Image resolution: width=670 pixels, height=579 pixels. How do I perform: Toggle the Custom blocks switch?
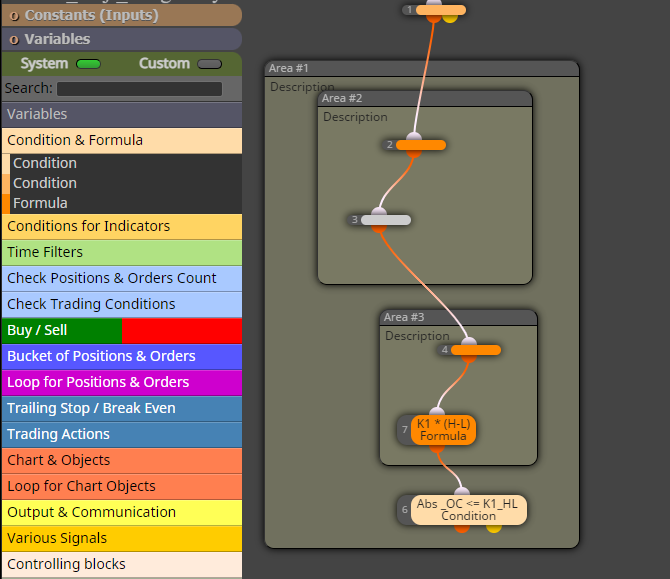pos(209,64)
